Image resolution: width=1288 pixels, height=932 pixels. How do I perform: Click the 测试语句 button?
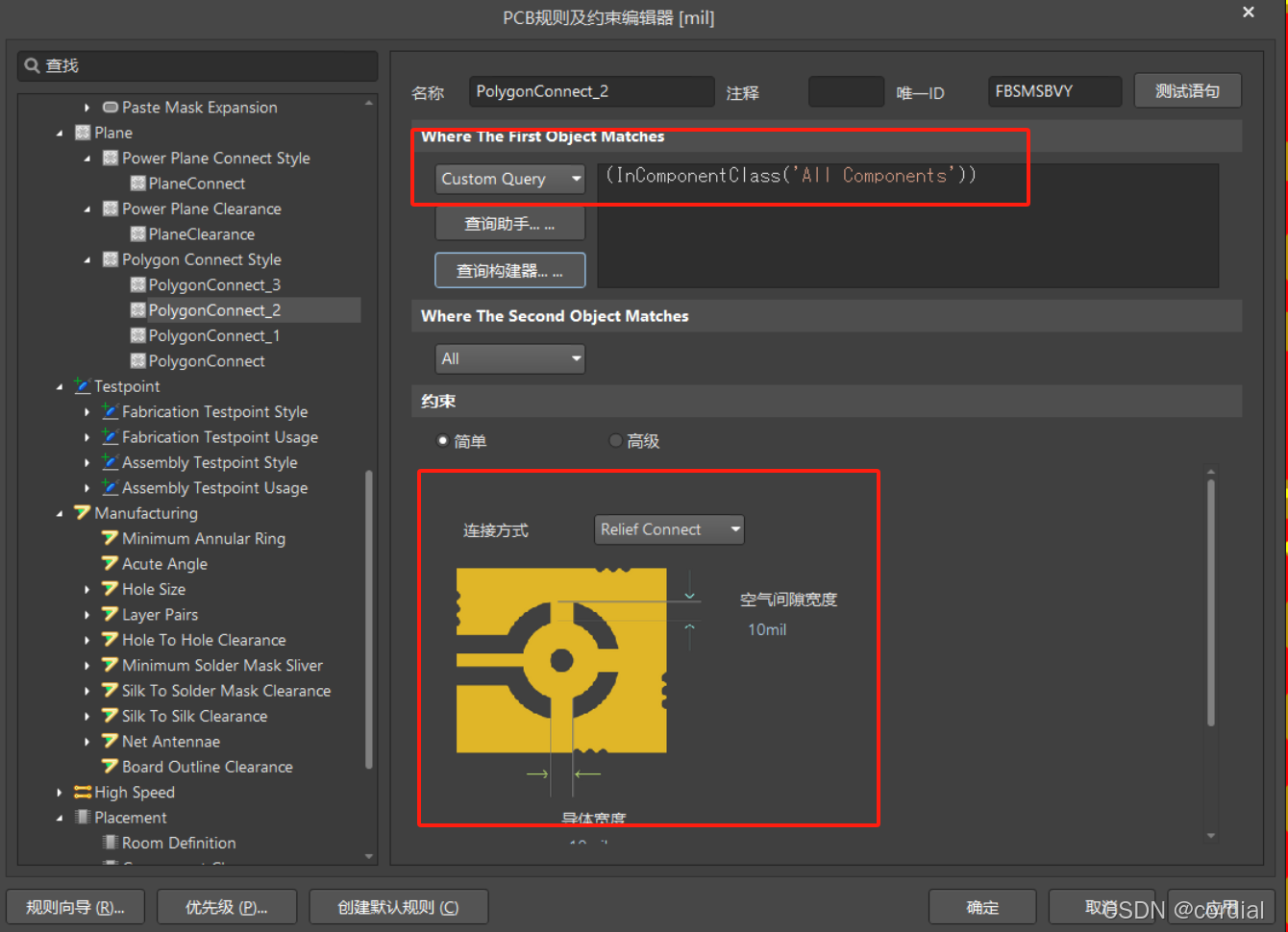point(1188,91)
